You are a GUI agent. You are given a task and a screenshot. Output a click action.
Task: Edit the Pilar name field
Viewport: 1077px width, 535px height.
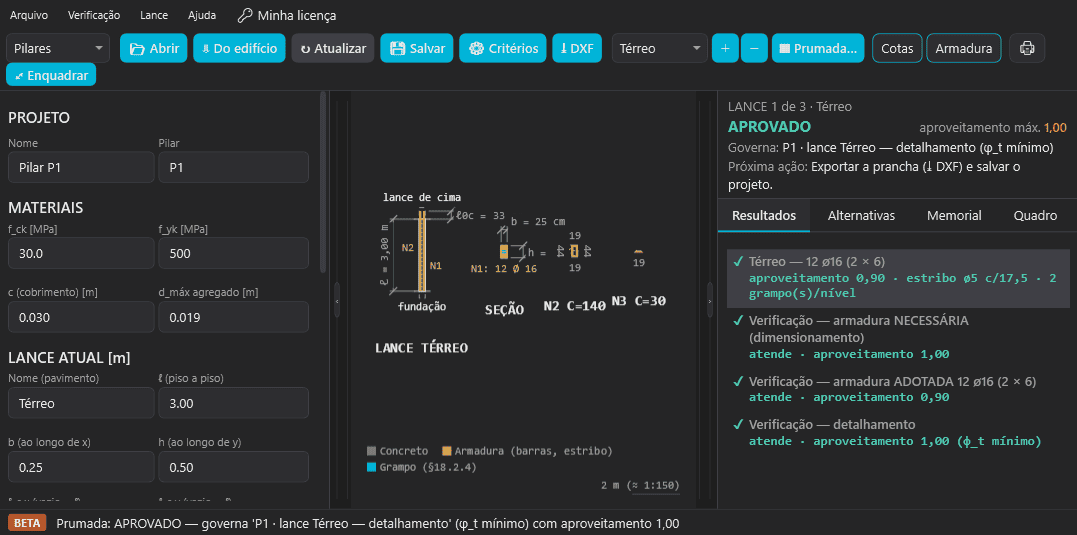(234, 168)
